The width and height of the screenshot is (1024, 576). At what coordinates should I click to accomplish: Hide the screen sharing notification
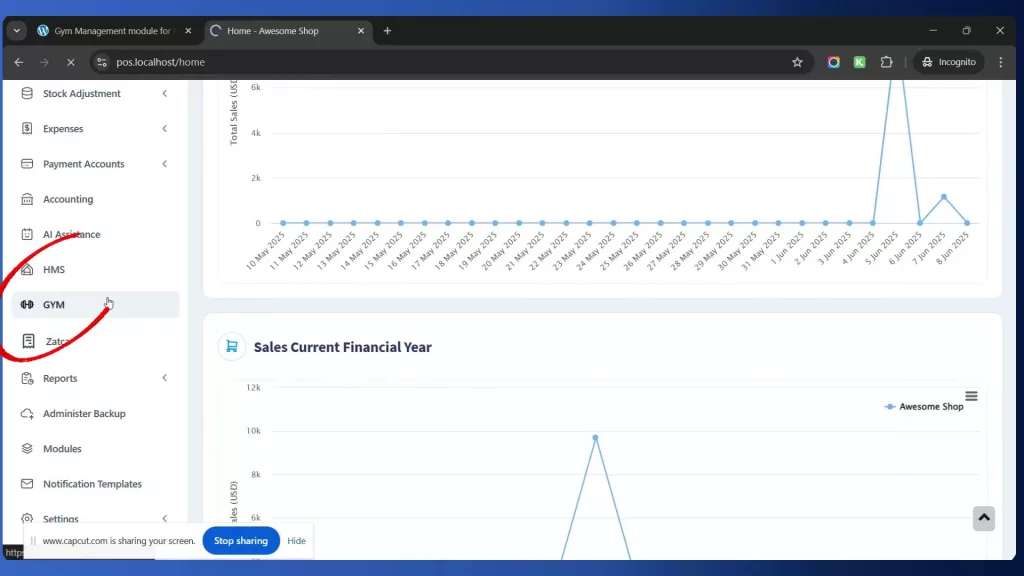296,541
